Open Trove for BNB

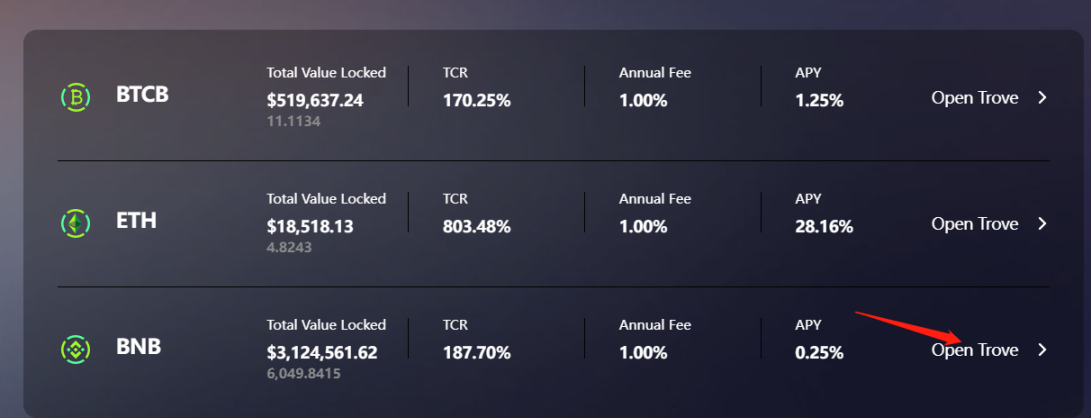click(x=974, y=350)
